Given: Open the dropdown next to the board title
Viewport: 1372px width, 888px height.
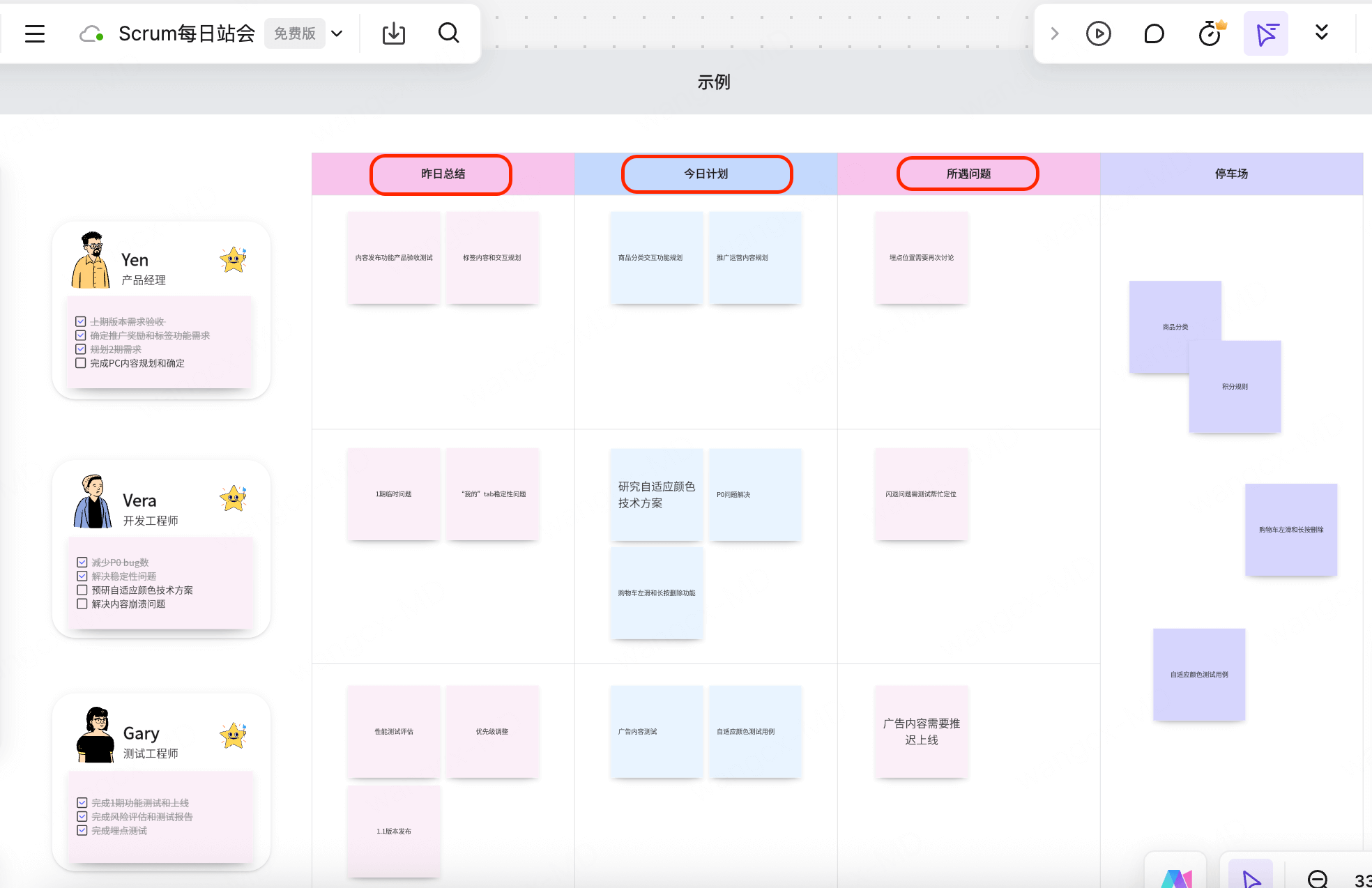Looking at the screenshot, I should pos(337,33).
